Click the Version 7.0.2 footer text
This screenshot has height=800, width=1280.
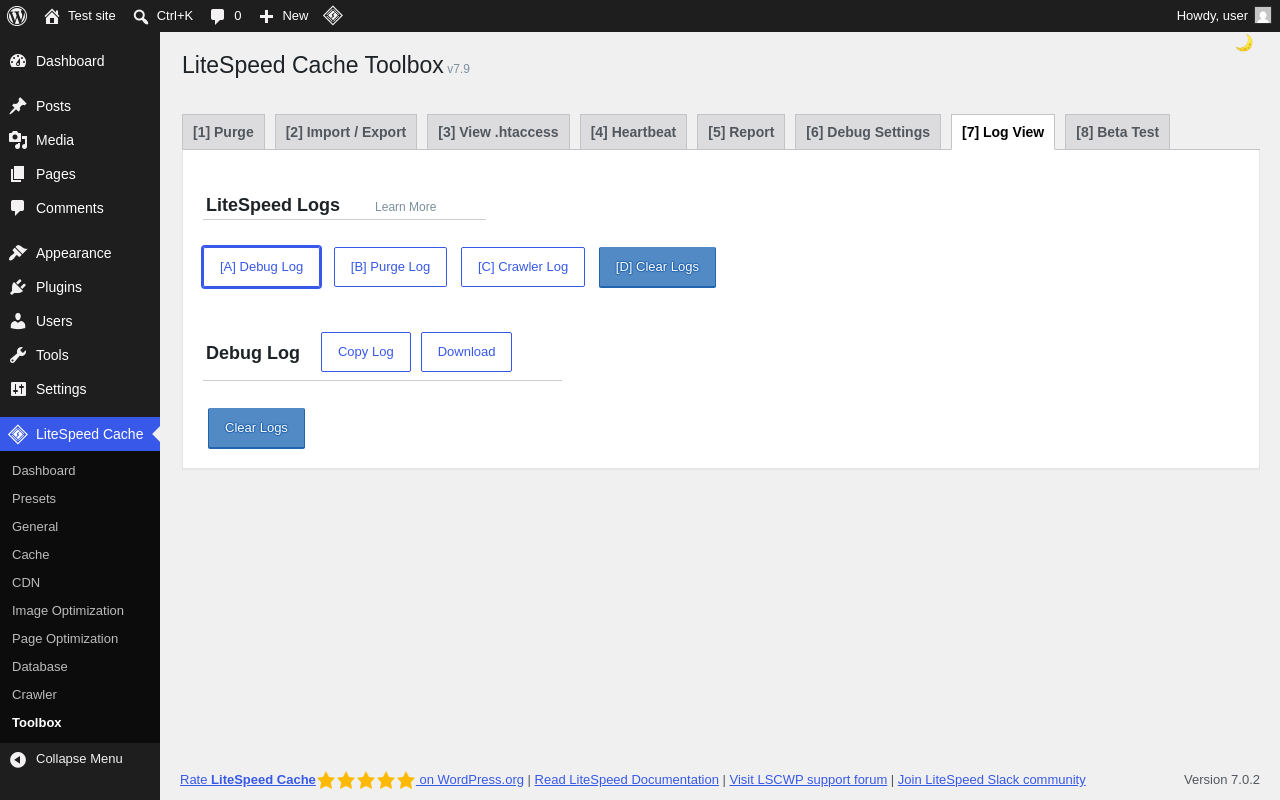[1222, 780]
